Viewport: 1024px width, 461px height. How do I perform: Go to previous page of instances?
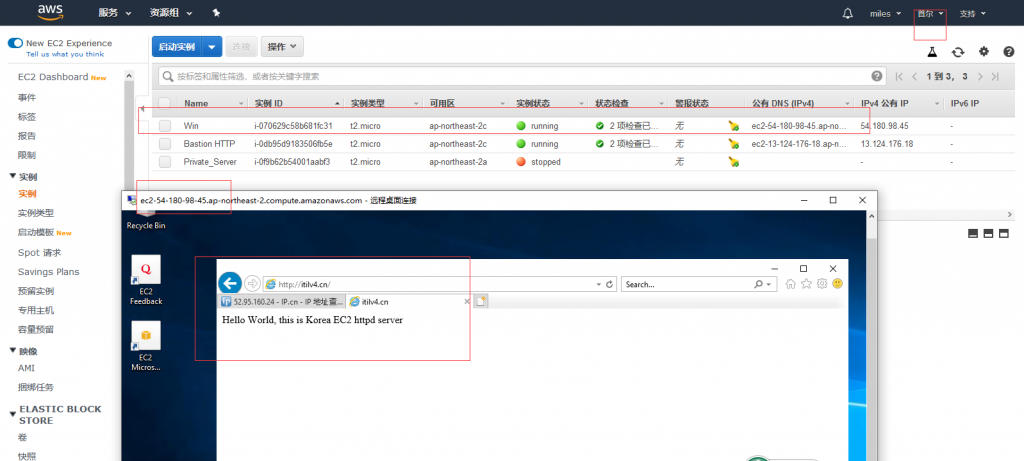click(x=915, y=76)
